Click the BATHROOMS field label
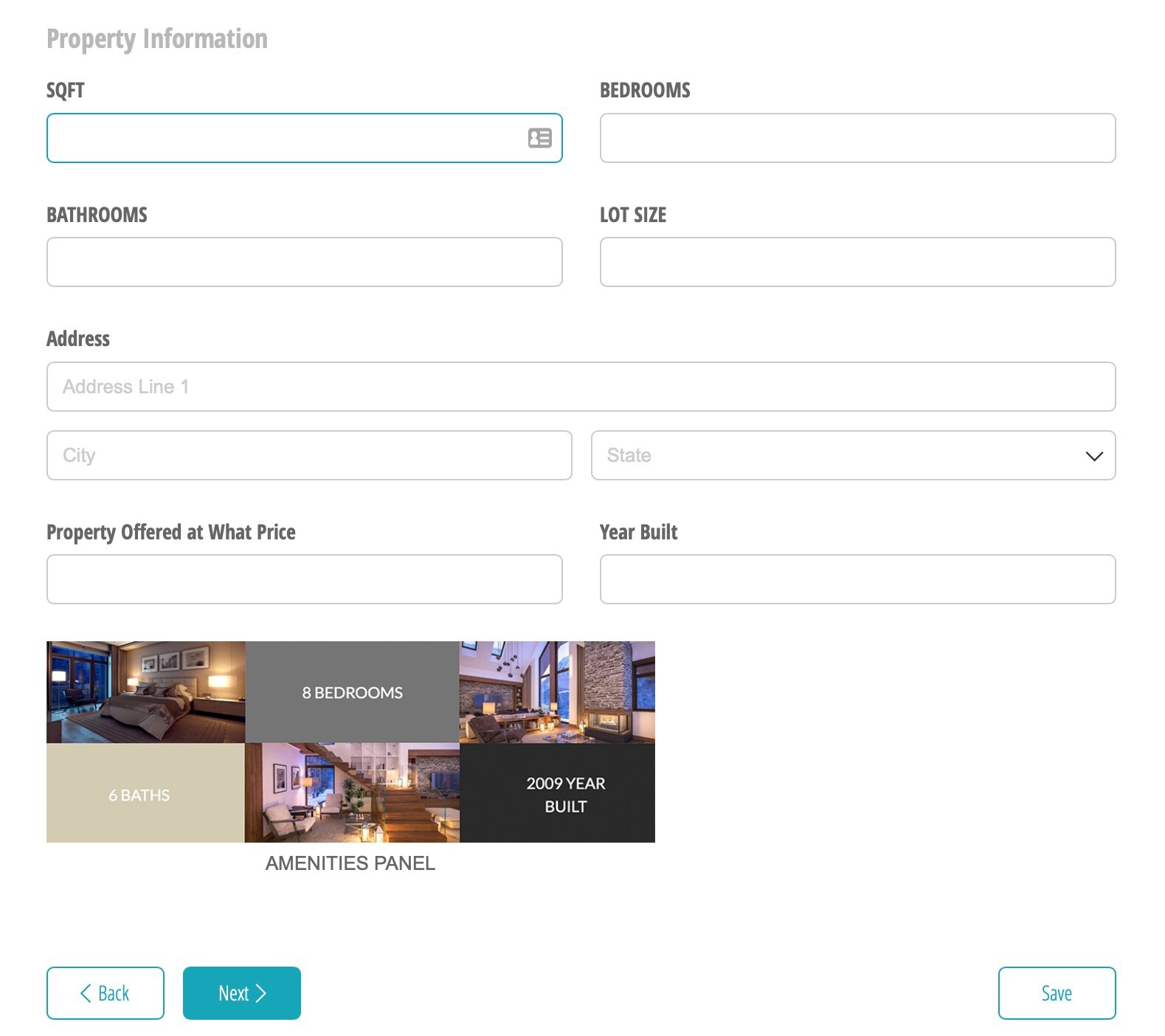The image size is (1165, 1036). 97,215
